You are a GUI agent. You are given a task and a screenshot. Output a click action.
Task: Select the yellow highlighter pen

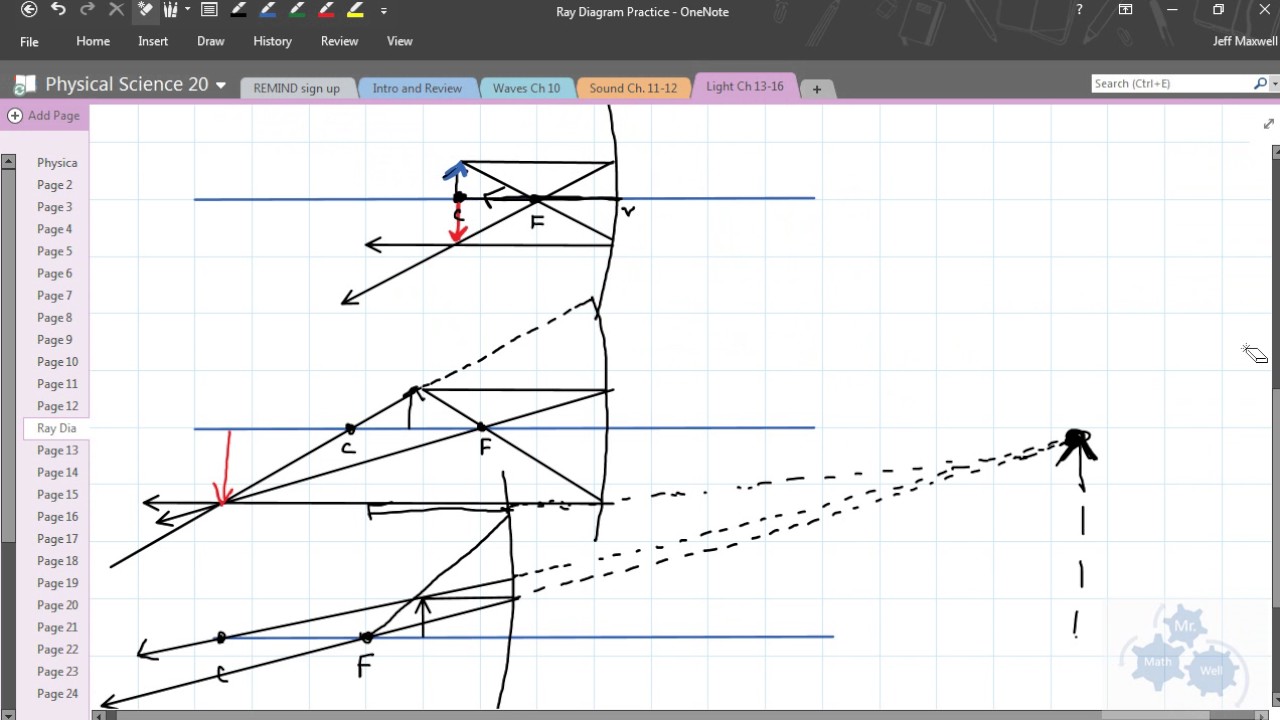(x=355, y=10)
